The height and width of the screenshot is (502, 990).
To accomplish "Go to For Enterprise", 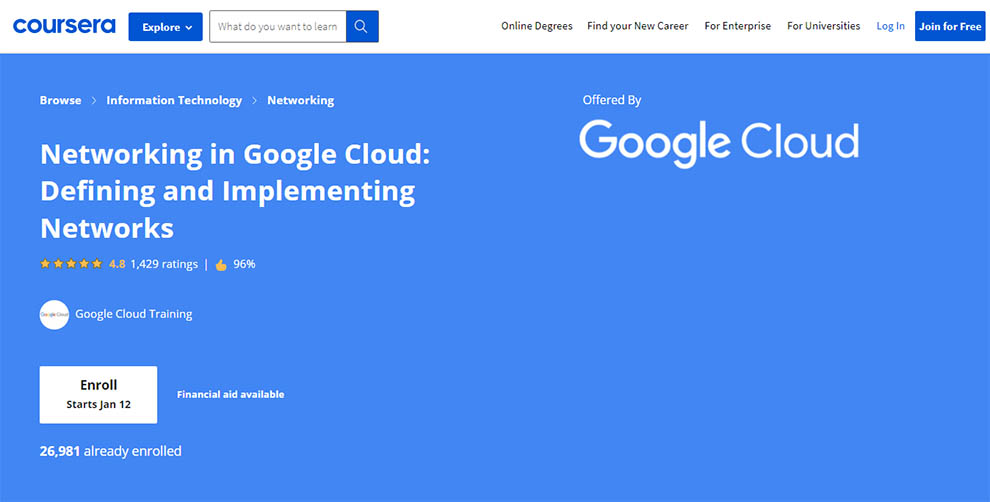I will [x=737, y=26].
